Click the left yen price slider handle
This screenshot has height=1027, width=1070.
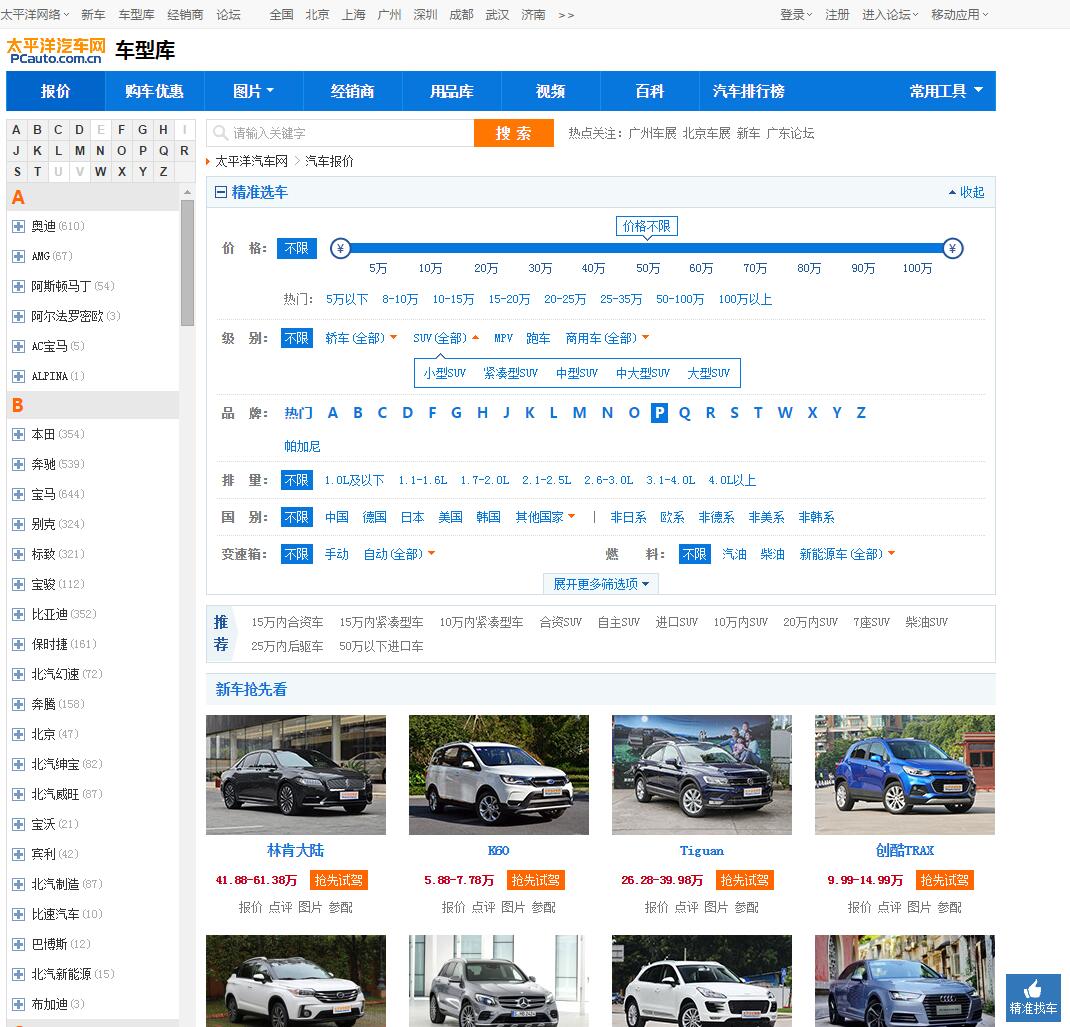pyautogui.click(x=340, y=248)
